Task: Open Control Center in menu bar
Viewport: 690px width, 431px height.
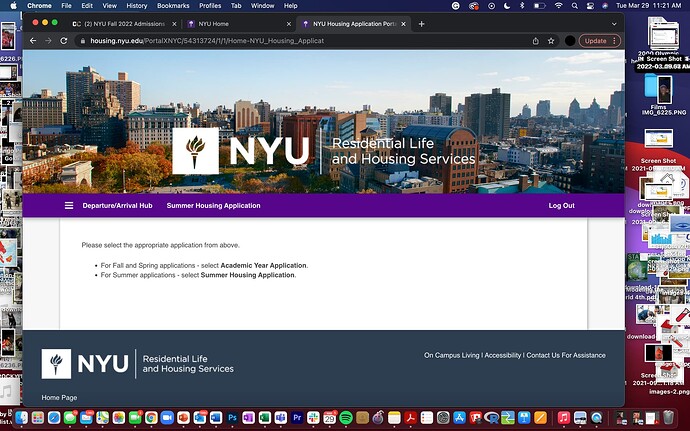Action: click(x=590, y=6)
